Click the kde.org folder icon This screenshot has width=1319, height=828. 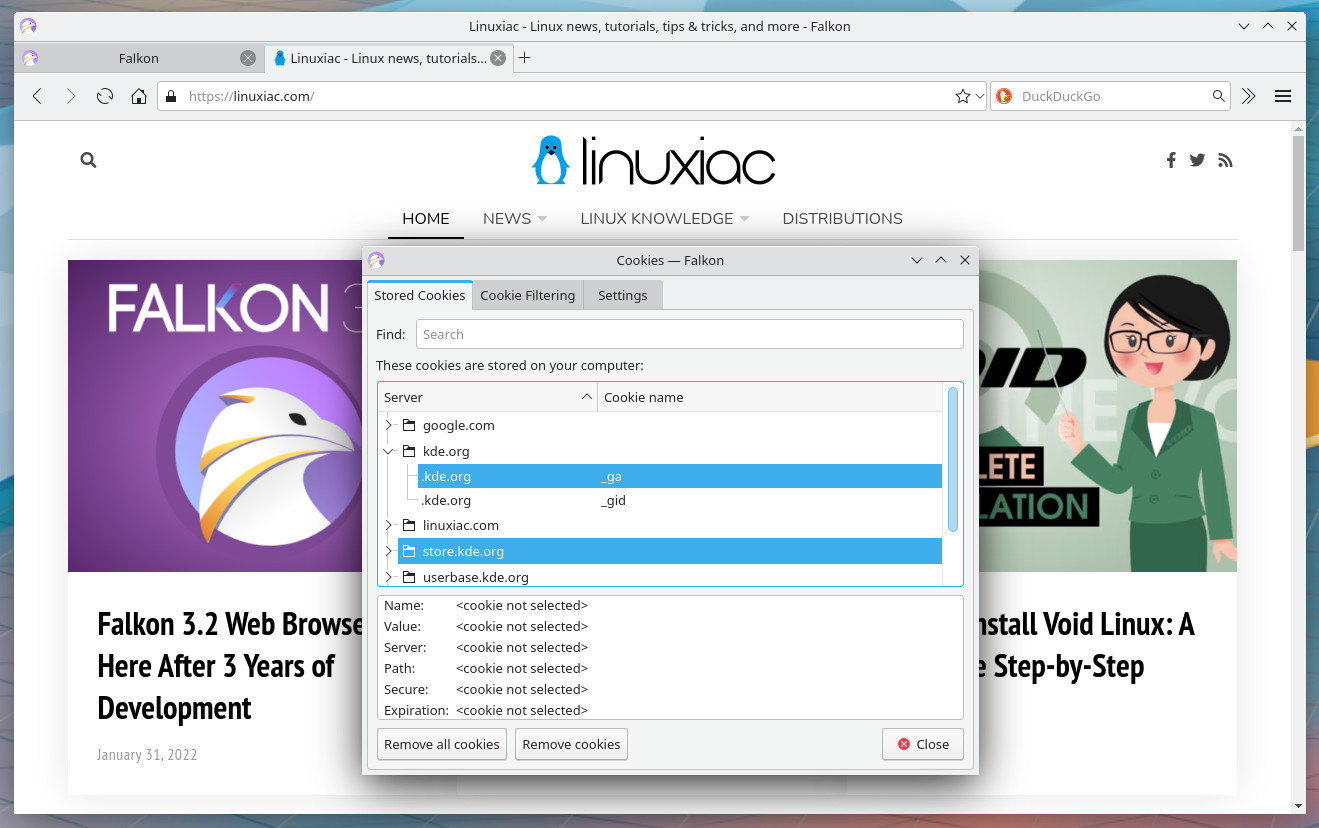tap(408, 451)
